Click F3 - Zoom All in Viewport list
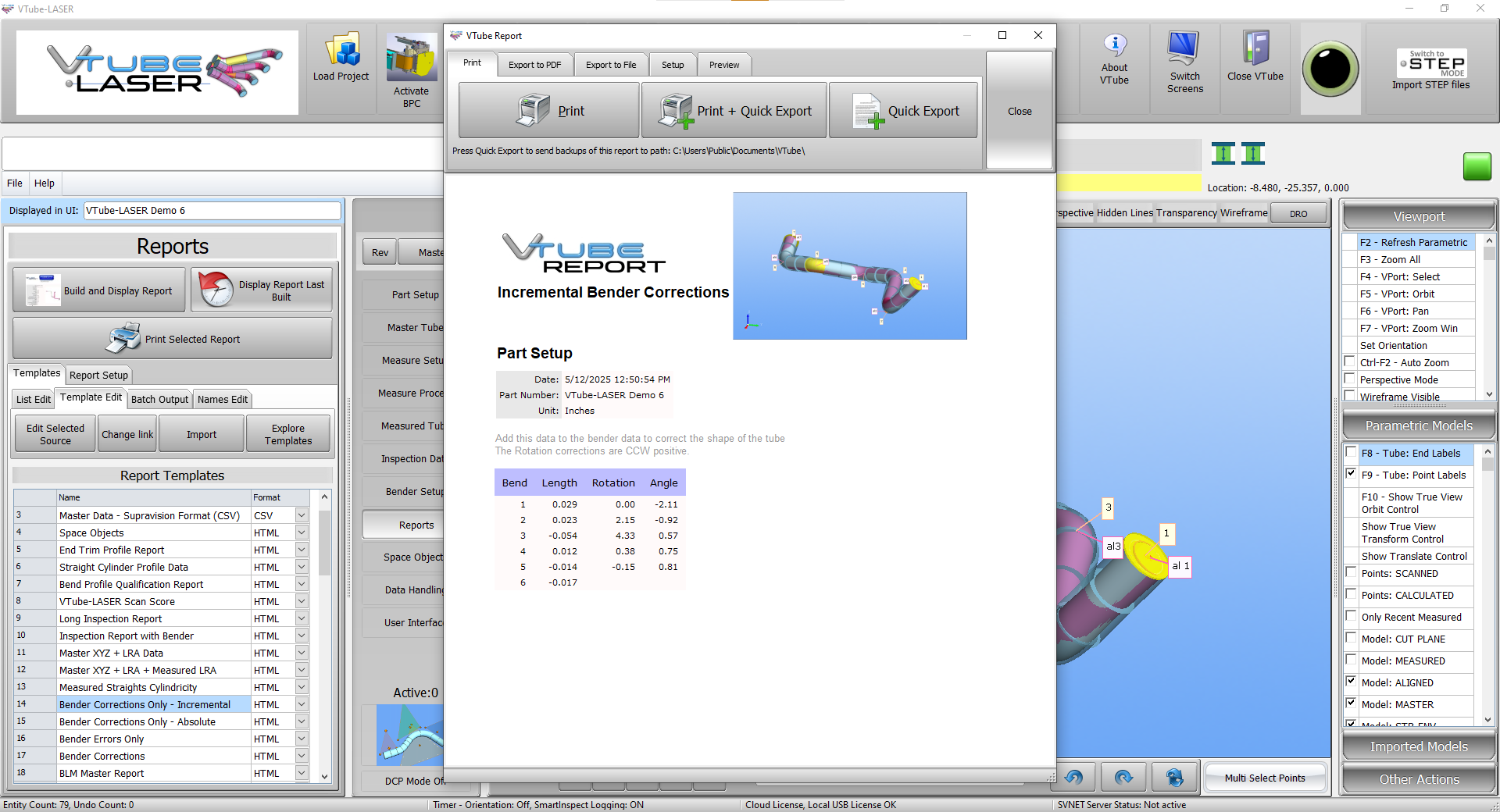The image size is (1500, 812). coord(1415,259)
